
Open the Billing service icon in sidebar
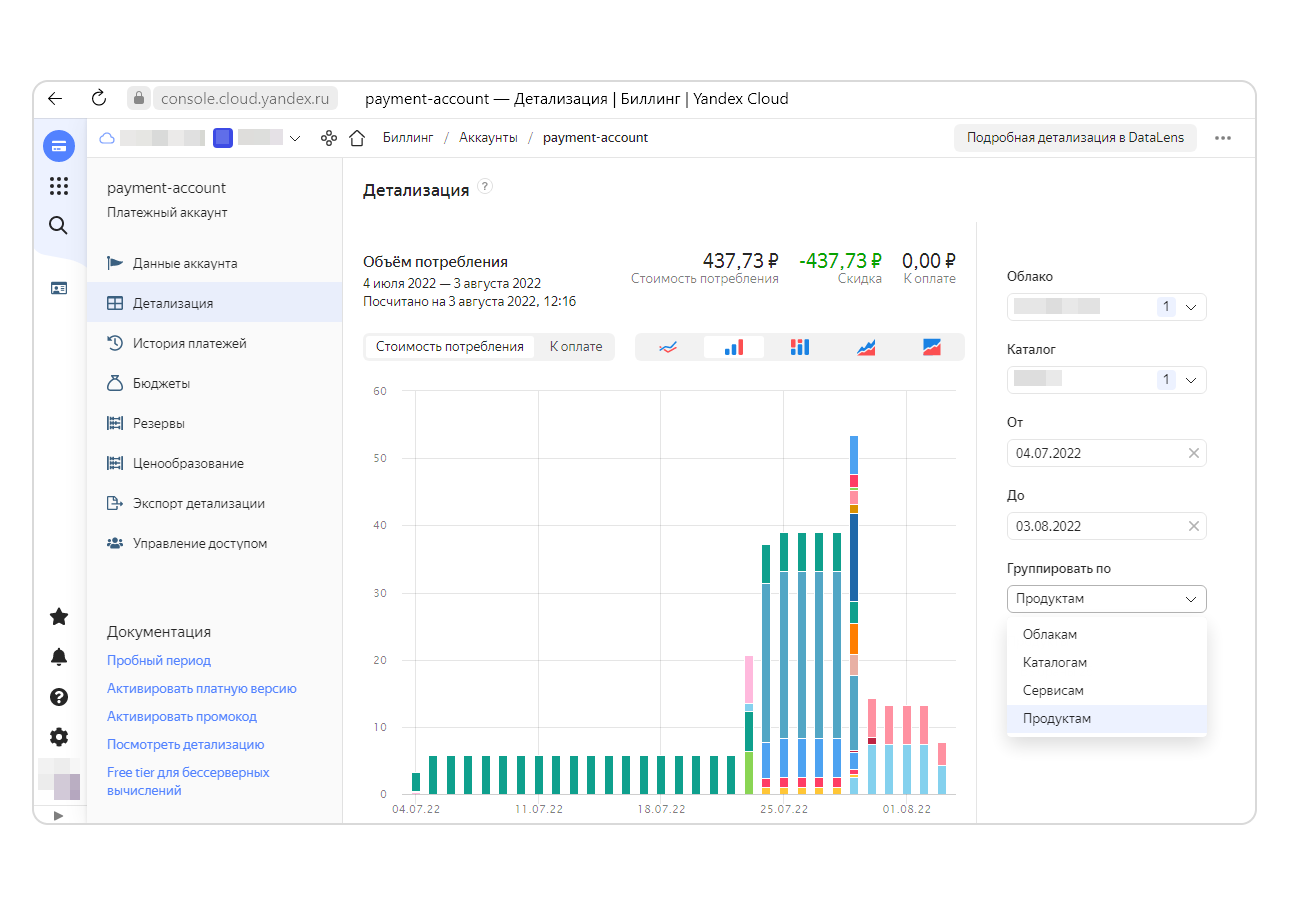pyautogui.click(x=59, y=146)
